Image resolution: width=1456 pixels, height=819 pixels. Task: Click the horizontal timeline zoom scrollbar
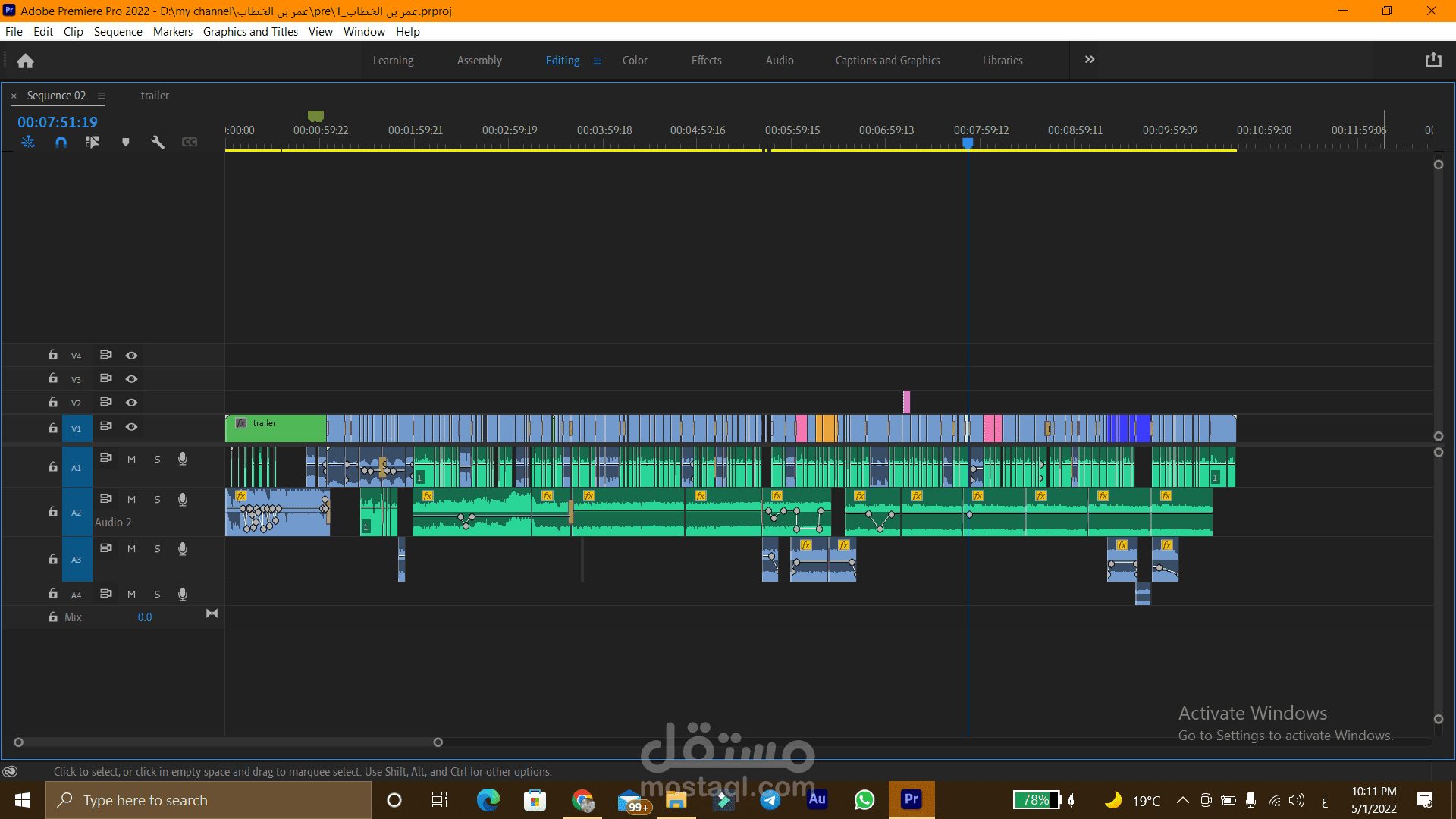(x=227, y=742)
